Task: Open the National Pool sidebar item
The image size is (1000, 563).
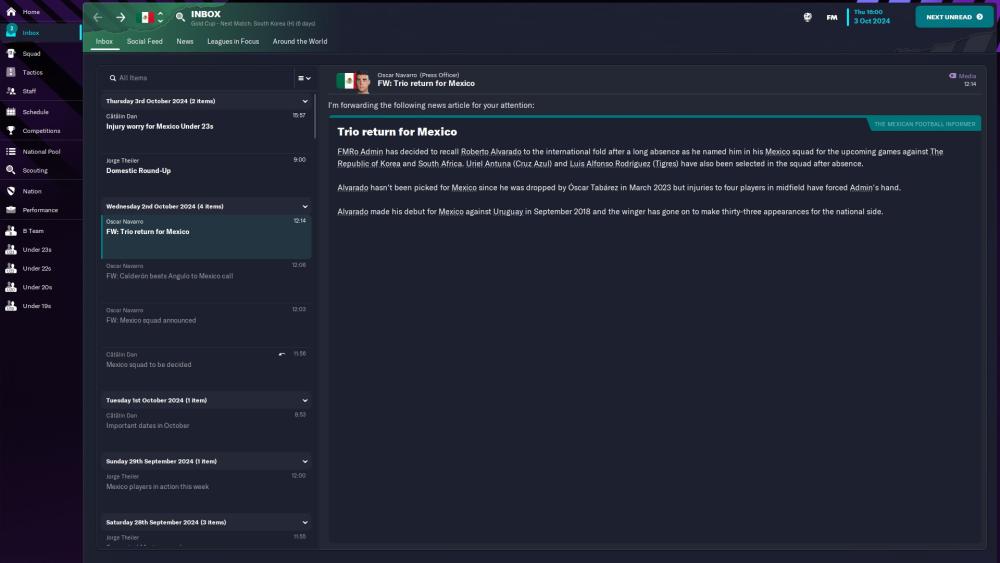Action: coord(41,151)
